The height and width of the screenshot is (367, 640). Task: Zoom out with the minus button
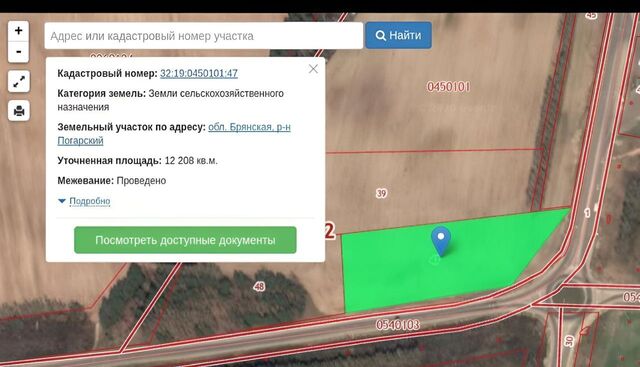point(18,52)
